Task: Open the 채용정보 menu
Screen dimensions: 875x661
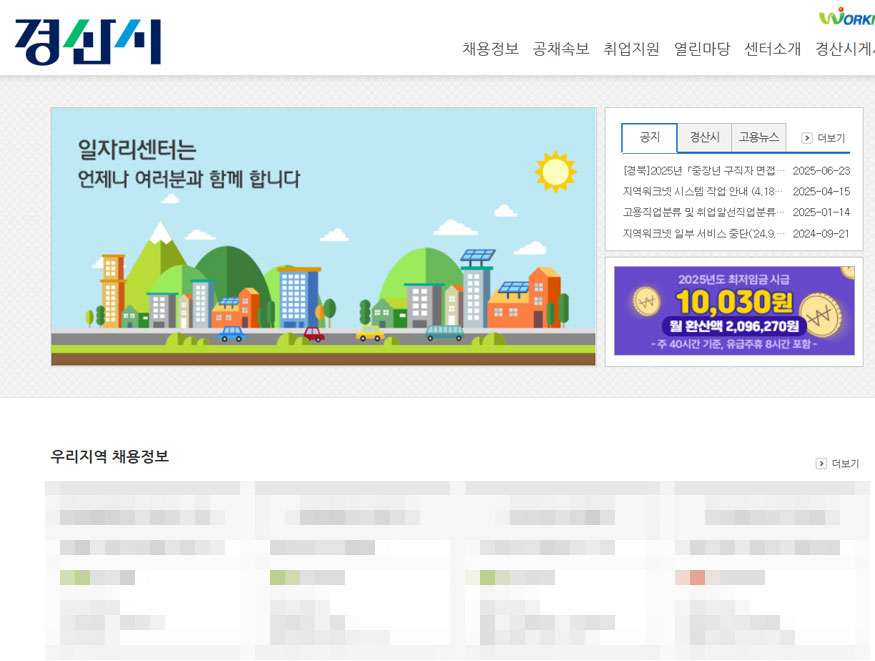Action: [x=488, y=48]
